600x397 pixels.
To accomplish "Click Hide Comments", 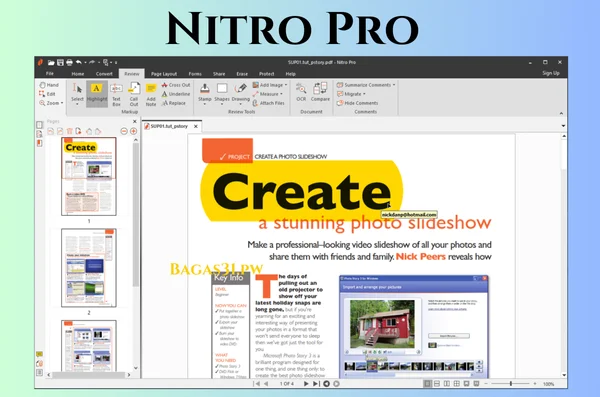I will click(x=357, y=103).
